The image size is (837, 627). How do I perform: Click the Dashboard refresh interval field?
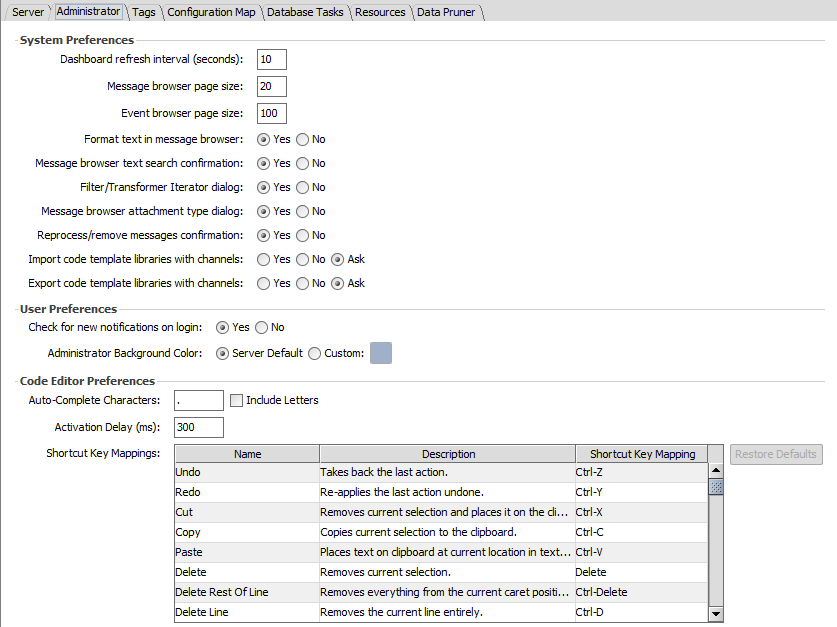(271, 59)
